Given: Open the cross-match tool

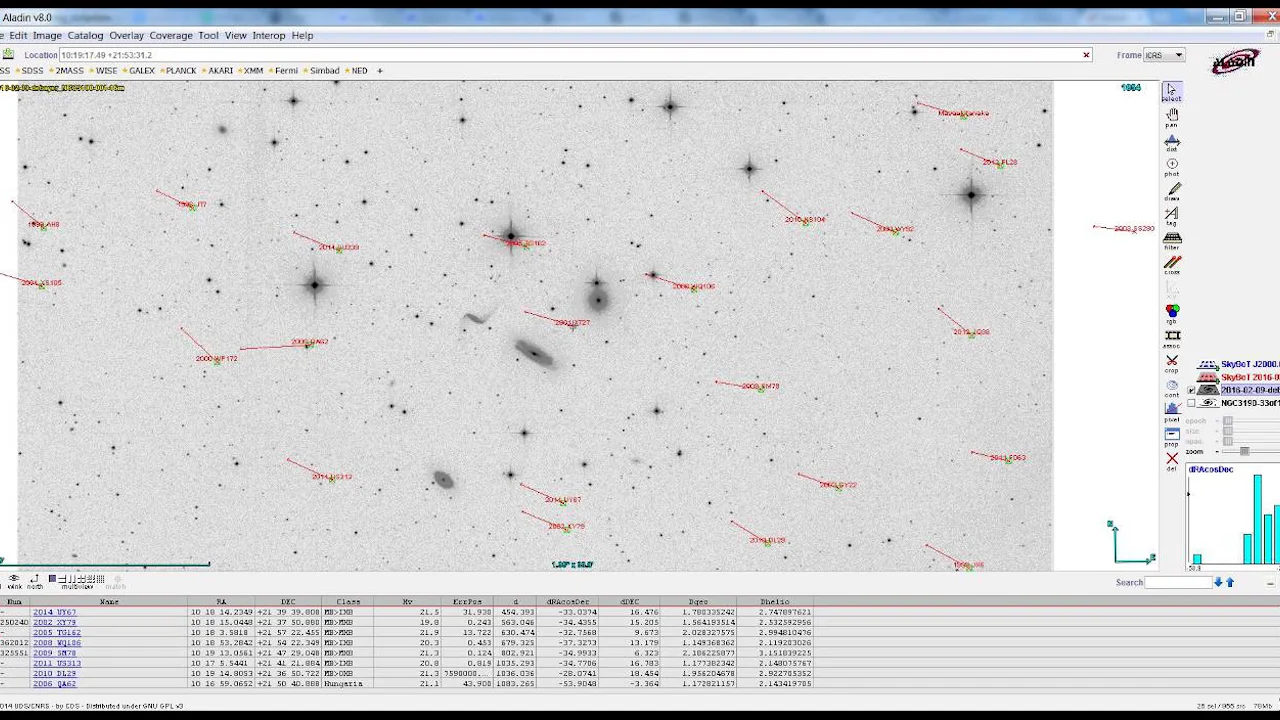Looking at the screenshot, I should point(1172,264).
